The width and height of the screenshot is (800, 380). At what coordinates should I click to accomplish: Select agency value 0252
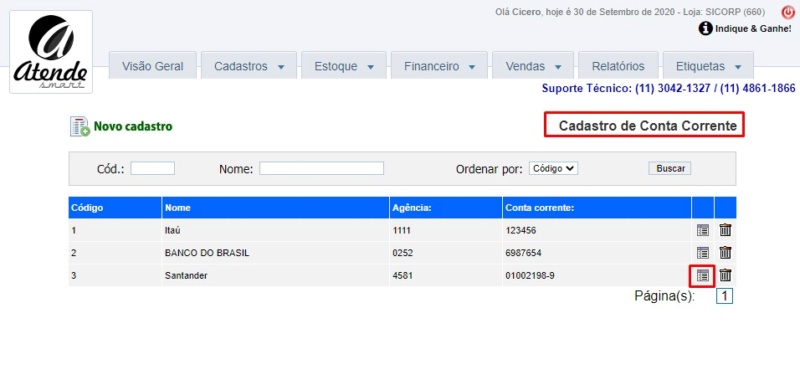pos(403,253)
